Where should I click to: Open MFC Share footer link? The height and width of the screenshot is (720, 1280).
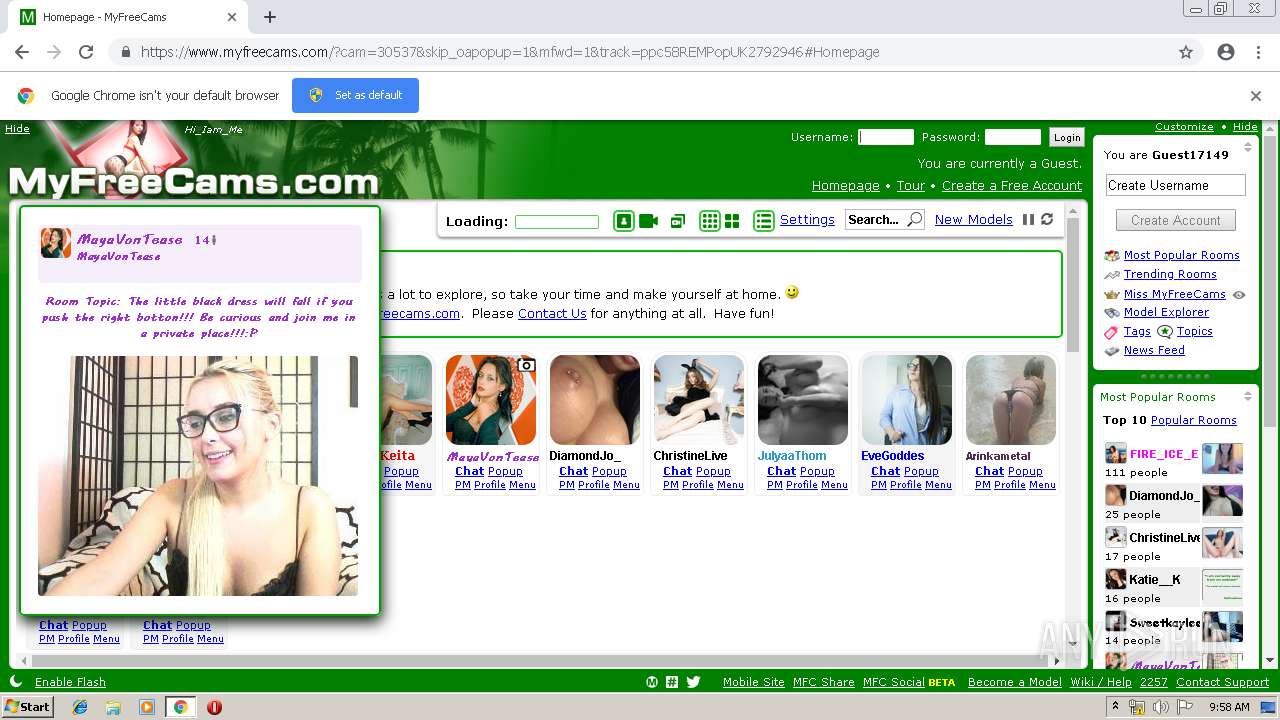[824, 682]
